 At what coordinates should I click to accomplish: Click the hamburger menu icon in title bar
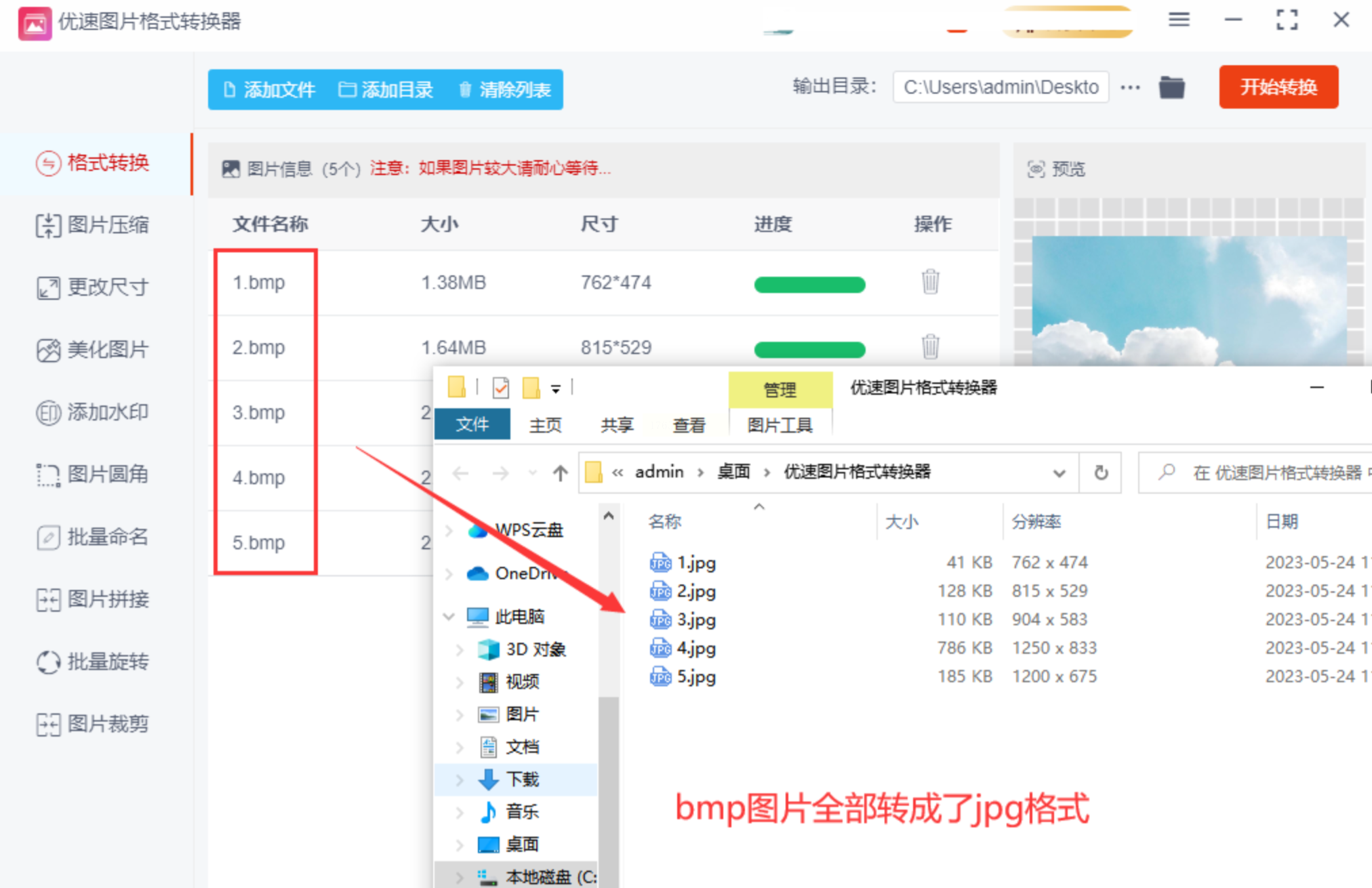tap(1179, 20)
